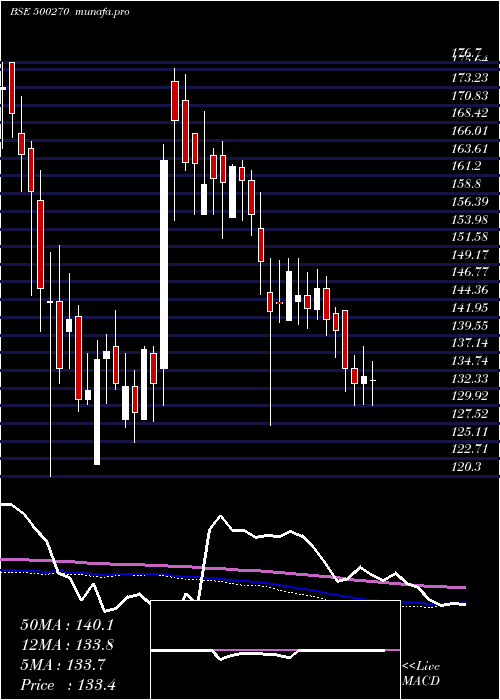Image resolution: width=500 pixels, height=700 pixels.
Task: Click the 12MA : 133.8 reading
Action: coord(67,645)
